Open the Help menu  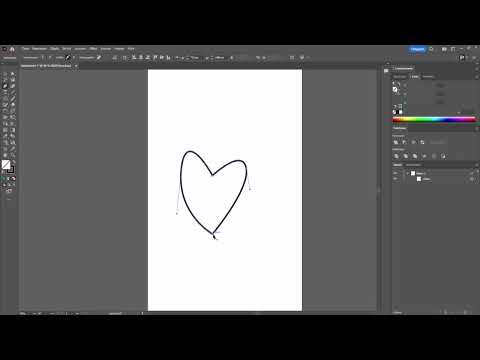pyautogui.click(x=131, y=49)
